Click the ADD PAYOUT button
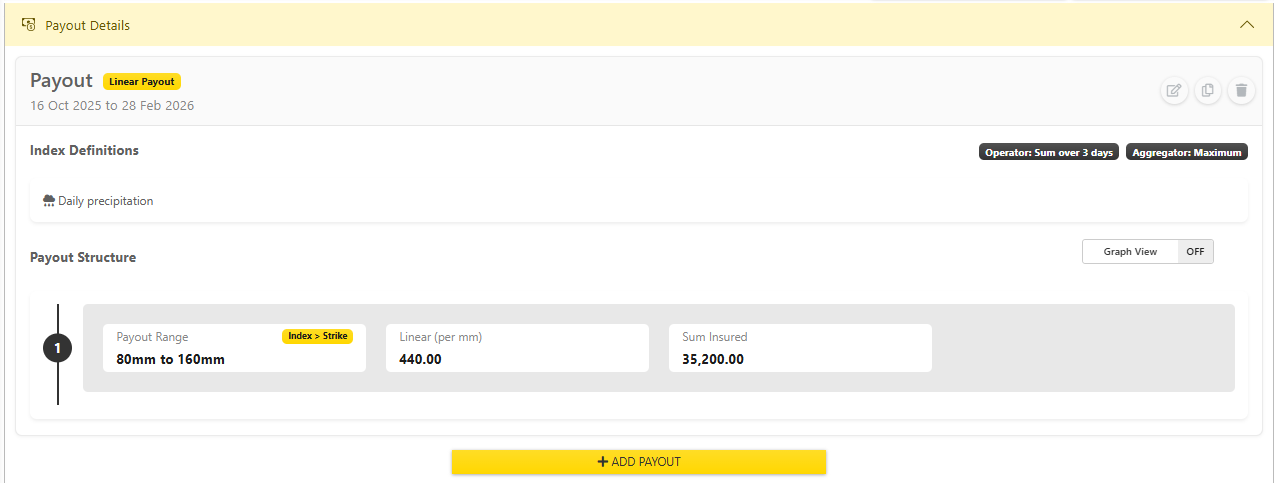1274x483 pixels. 638,462
